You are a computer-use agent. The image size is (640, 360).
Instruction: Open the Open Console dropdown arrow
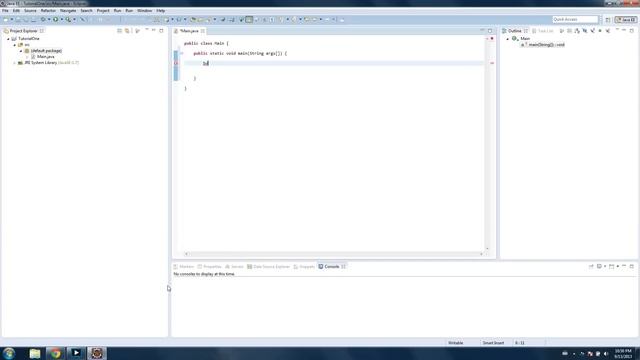coord(618,266)
